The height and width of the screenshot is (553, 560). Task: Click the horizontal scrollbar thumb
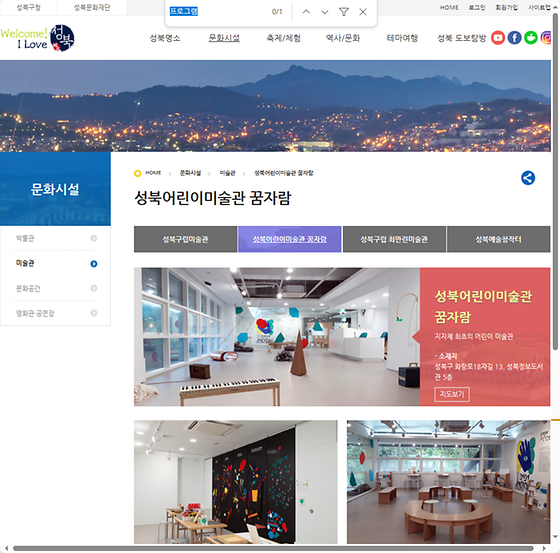click(x=273, y=548)
